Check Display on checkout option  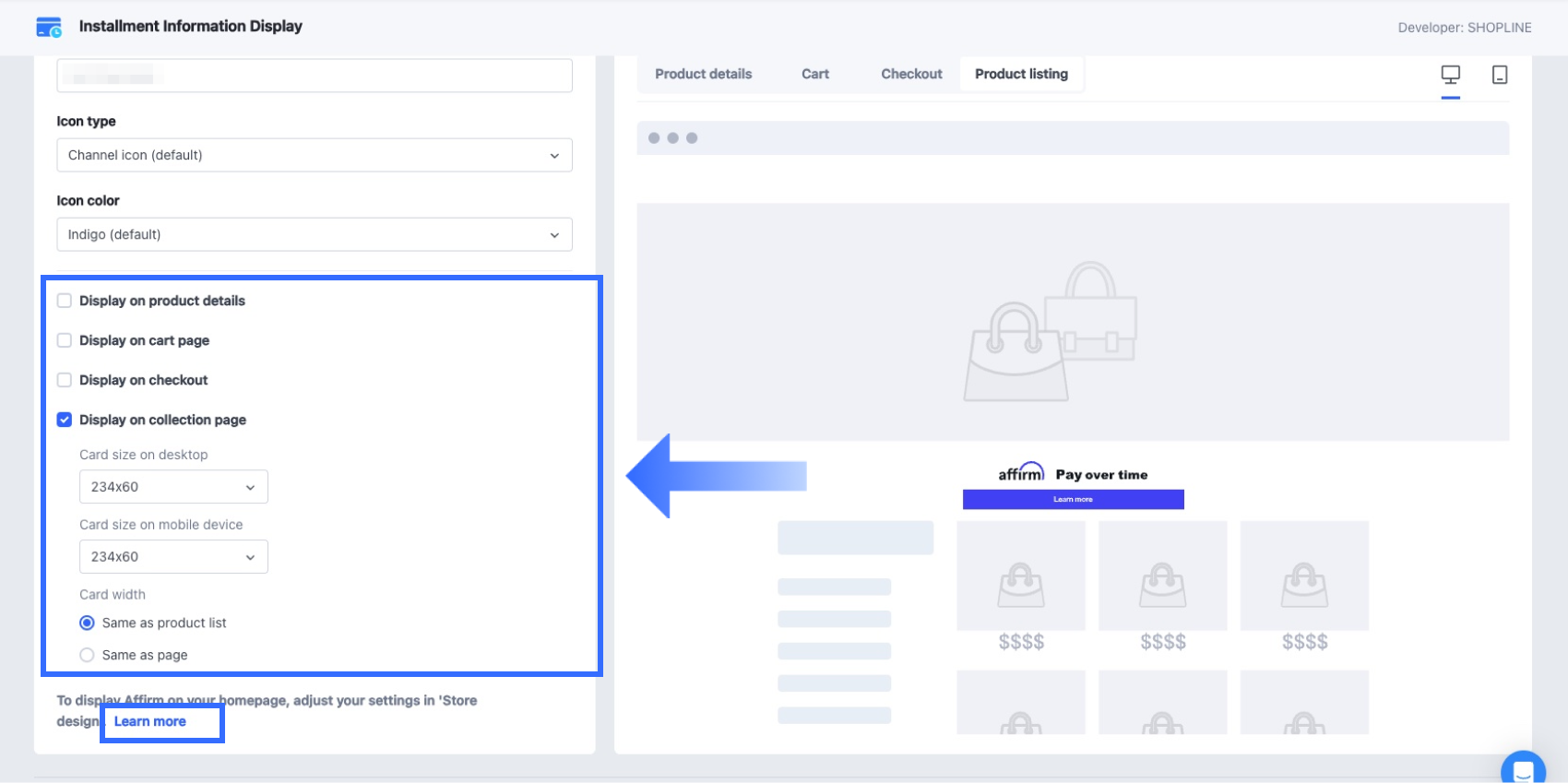pos(65,380)
